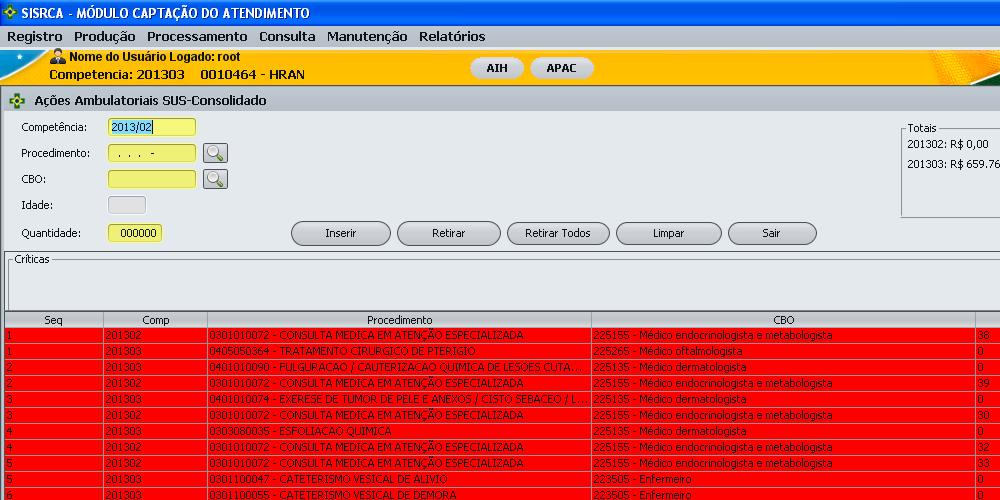Click the Retirar Todos button
The image size is (1000, 500).
(x=557, y=233)
